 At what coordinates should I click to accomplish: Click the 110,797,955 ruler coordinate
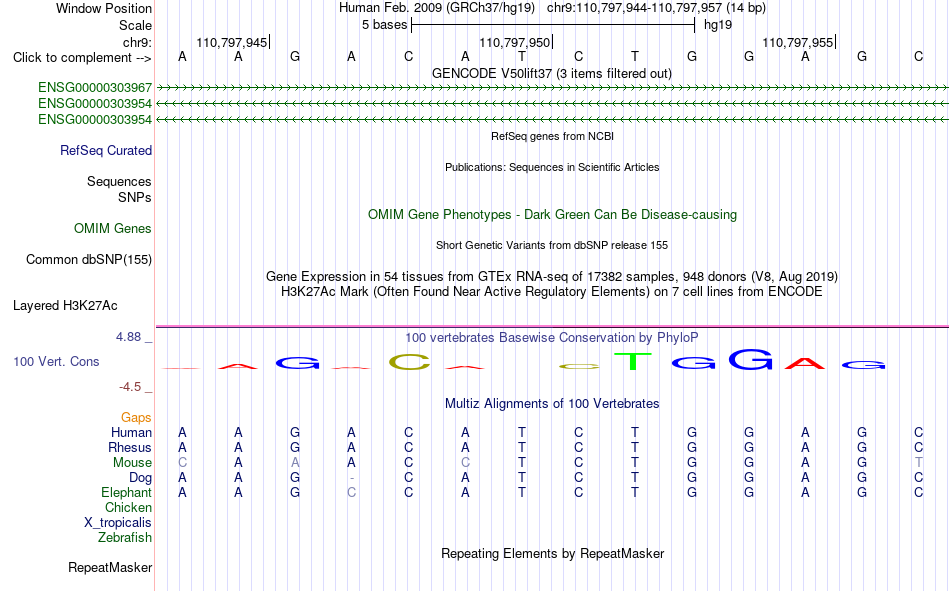point(797,42)
